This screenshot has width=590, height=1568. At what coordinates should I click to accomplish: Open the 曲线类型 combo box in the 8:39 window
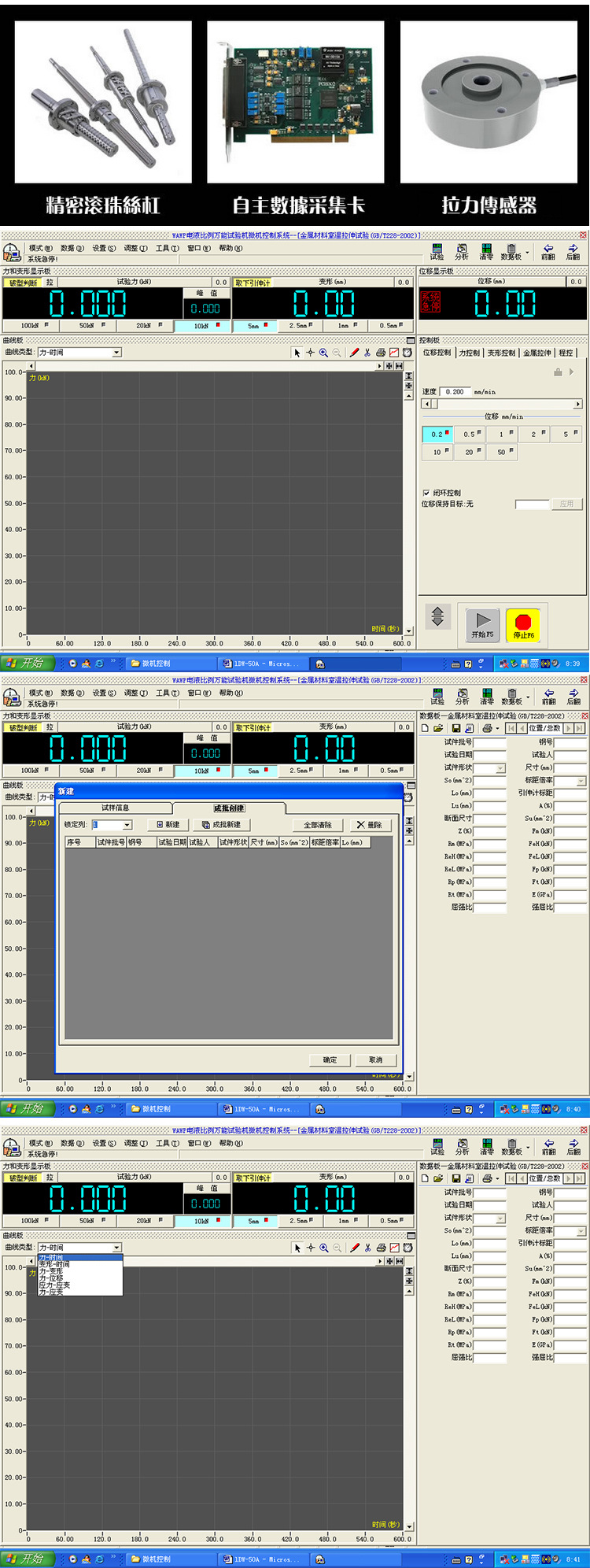pos(79,353)
